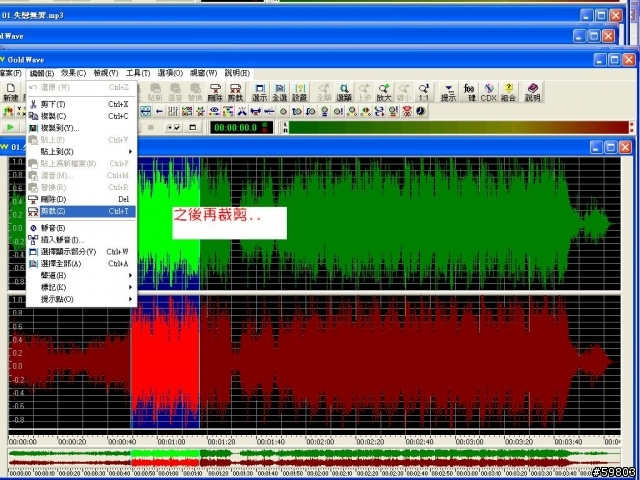Viewport: 640px width, 480px height.
Task: Click the Help (說明) book icon
Action: point(532,92)
